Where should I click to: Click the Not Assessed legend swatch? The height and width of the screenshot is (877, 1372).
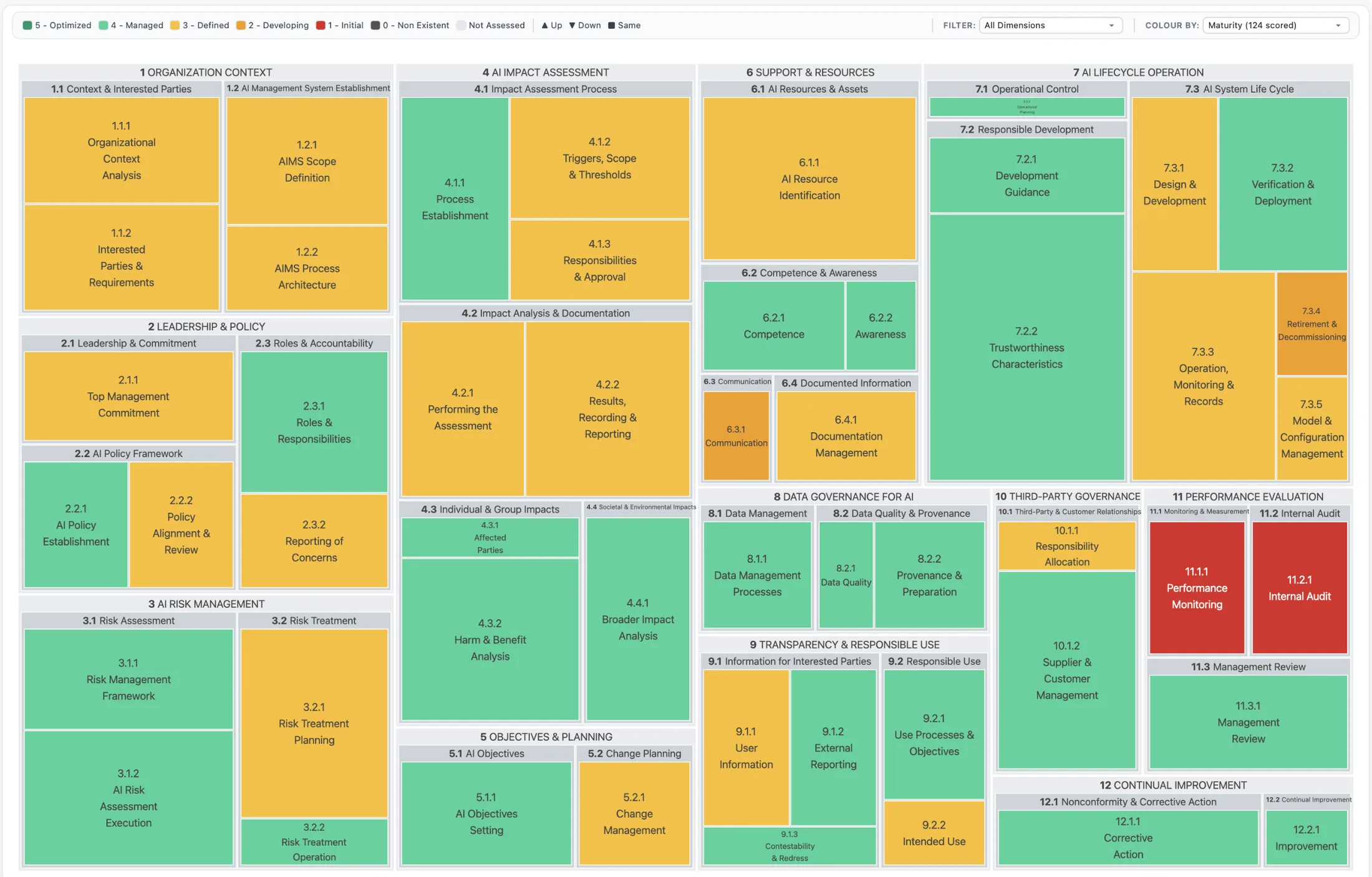(461, 26)
